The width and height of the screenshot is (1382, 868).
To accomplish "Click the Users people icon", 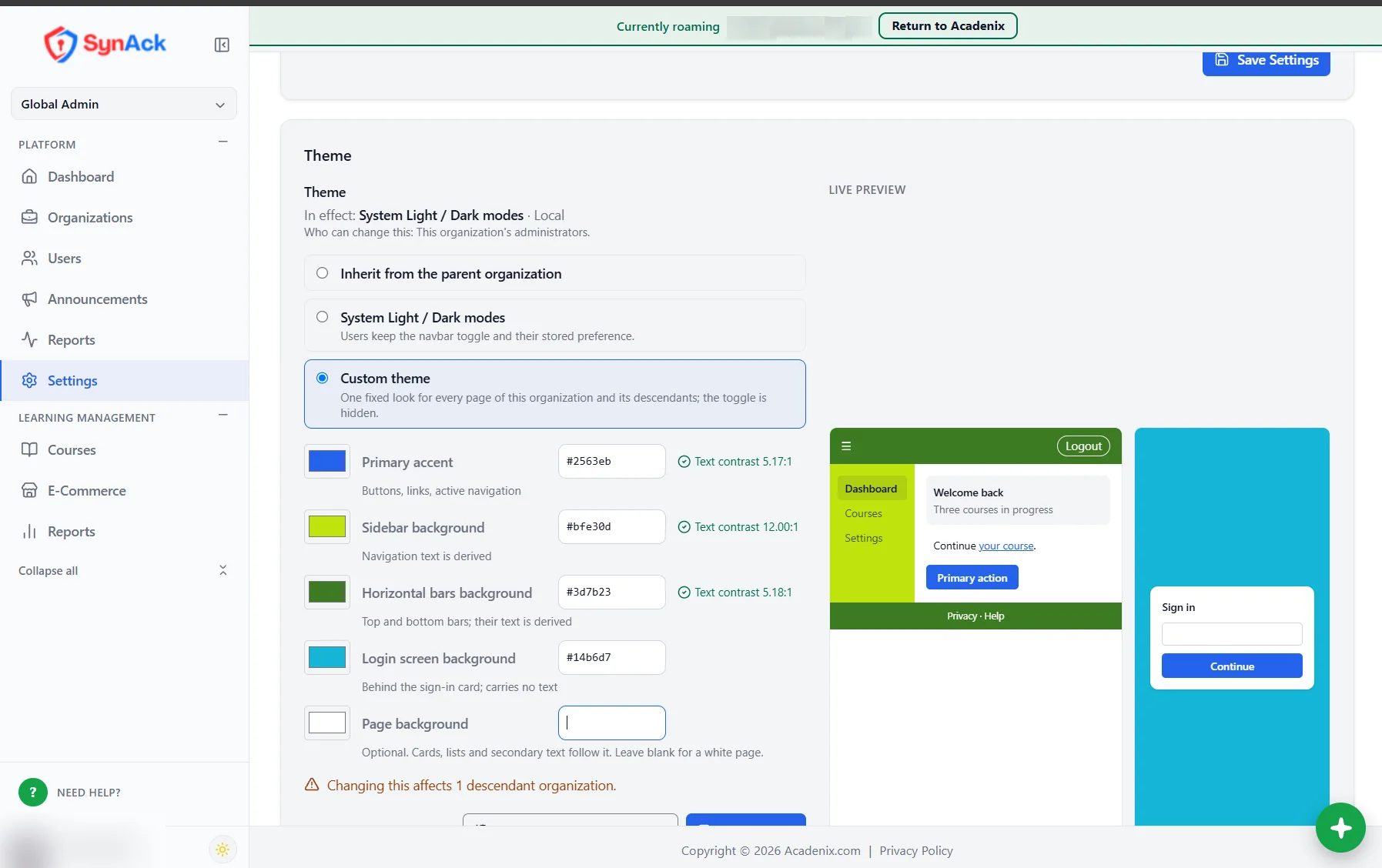I will tap(29, 258).
